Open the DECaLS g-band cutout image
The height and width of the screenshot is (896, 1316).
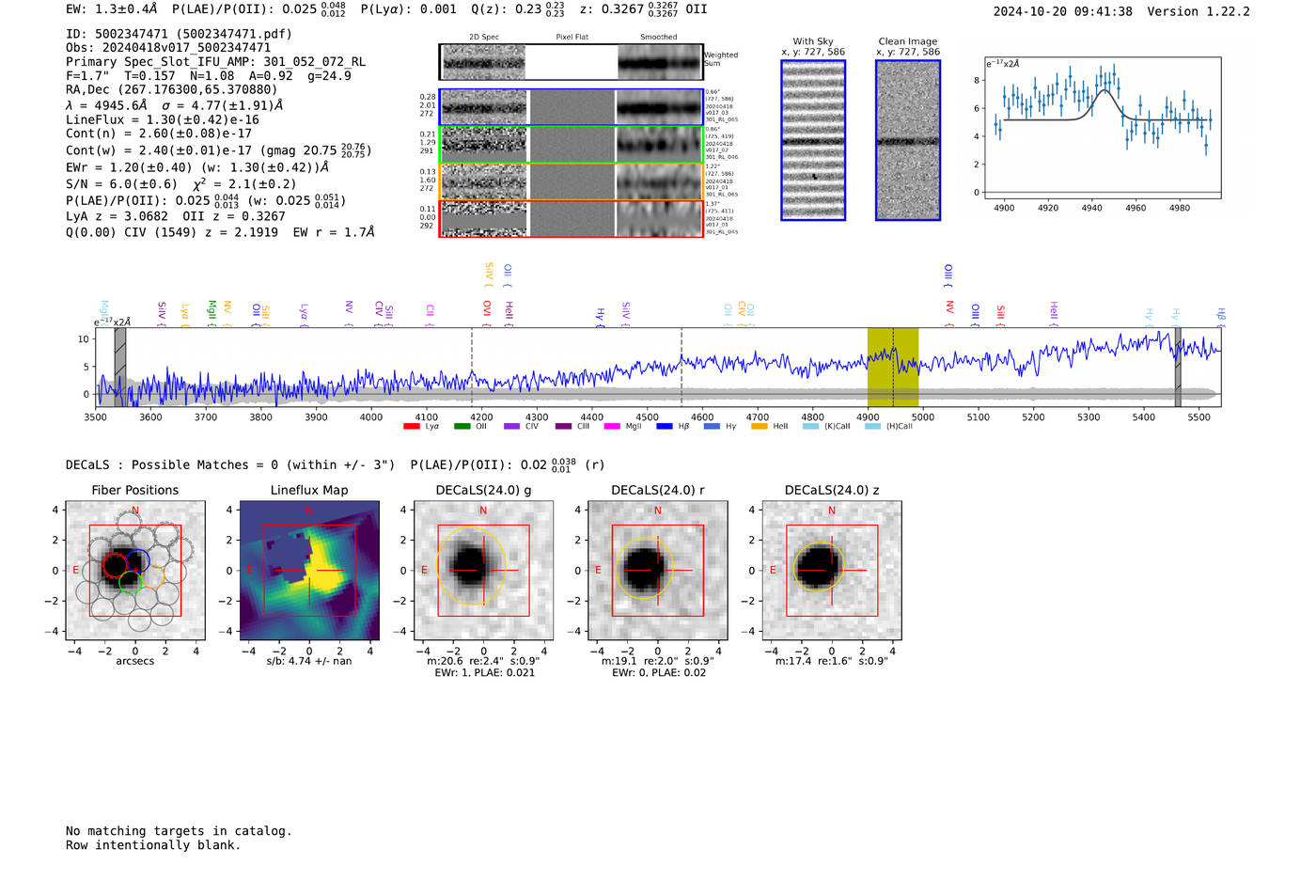[483, 571]
